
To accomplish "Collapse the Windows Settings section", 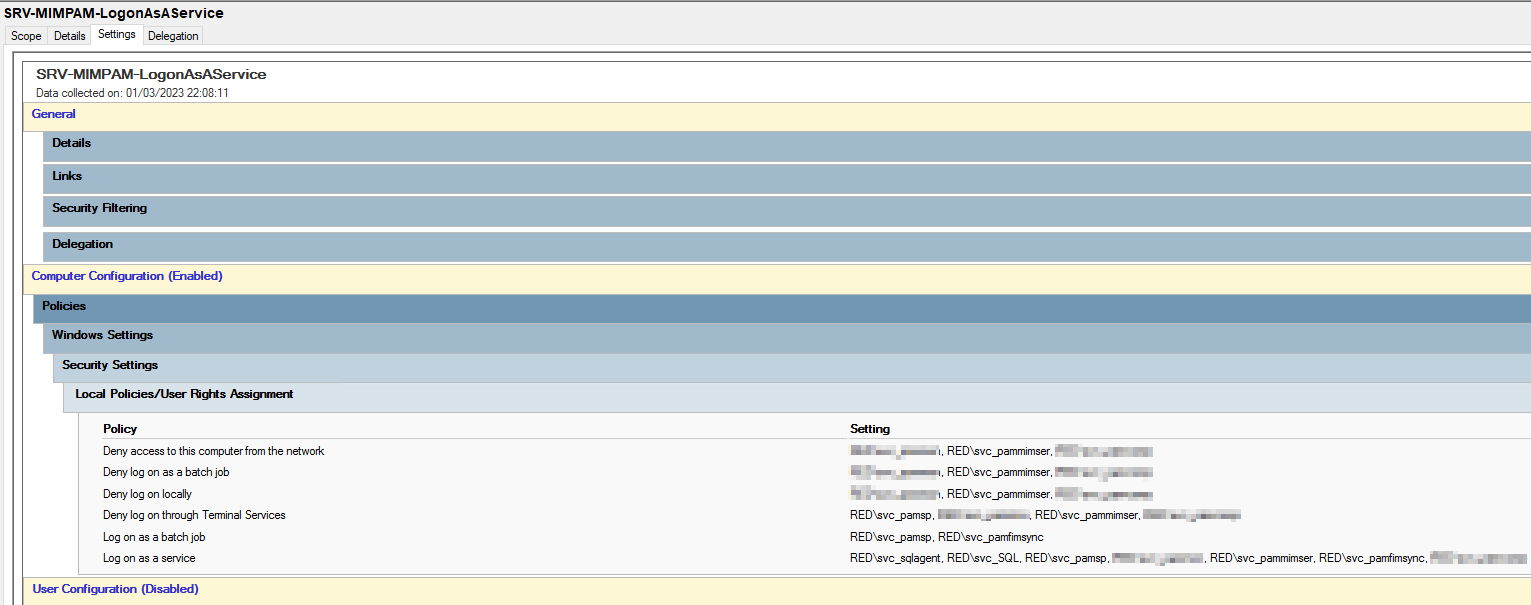I will (x=102, y=336).
